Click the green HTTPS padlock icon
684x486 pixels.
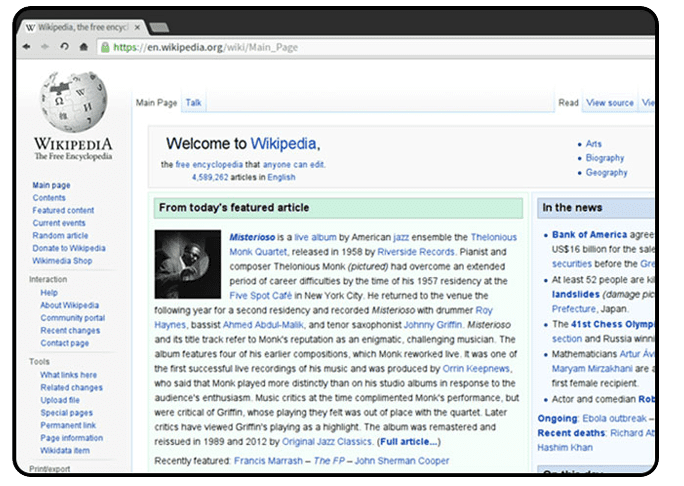pyautogui.click(x=104, y=46)
